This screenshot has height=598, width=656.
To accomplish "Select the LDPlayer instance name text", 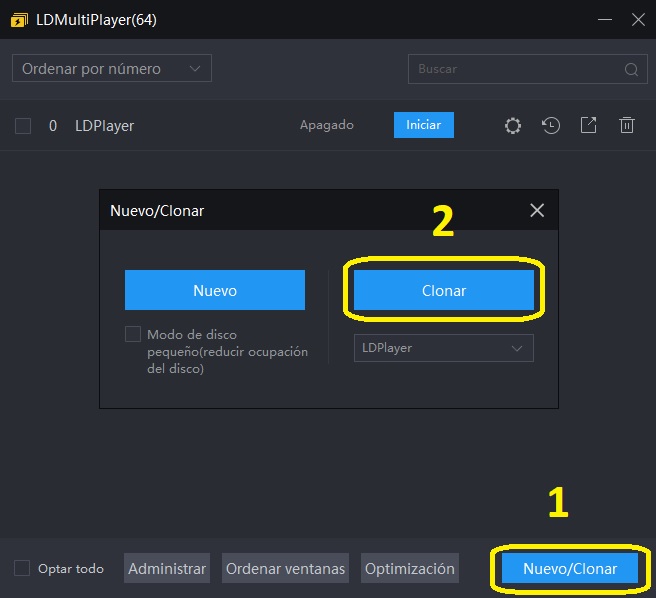I will point(105,126).
